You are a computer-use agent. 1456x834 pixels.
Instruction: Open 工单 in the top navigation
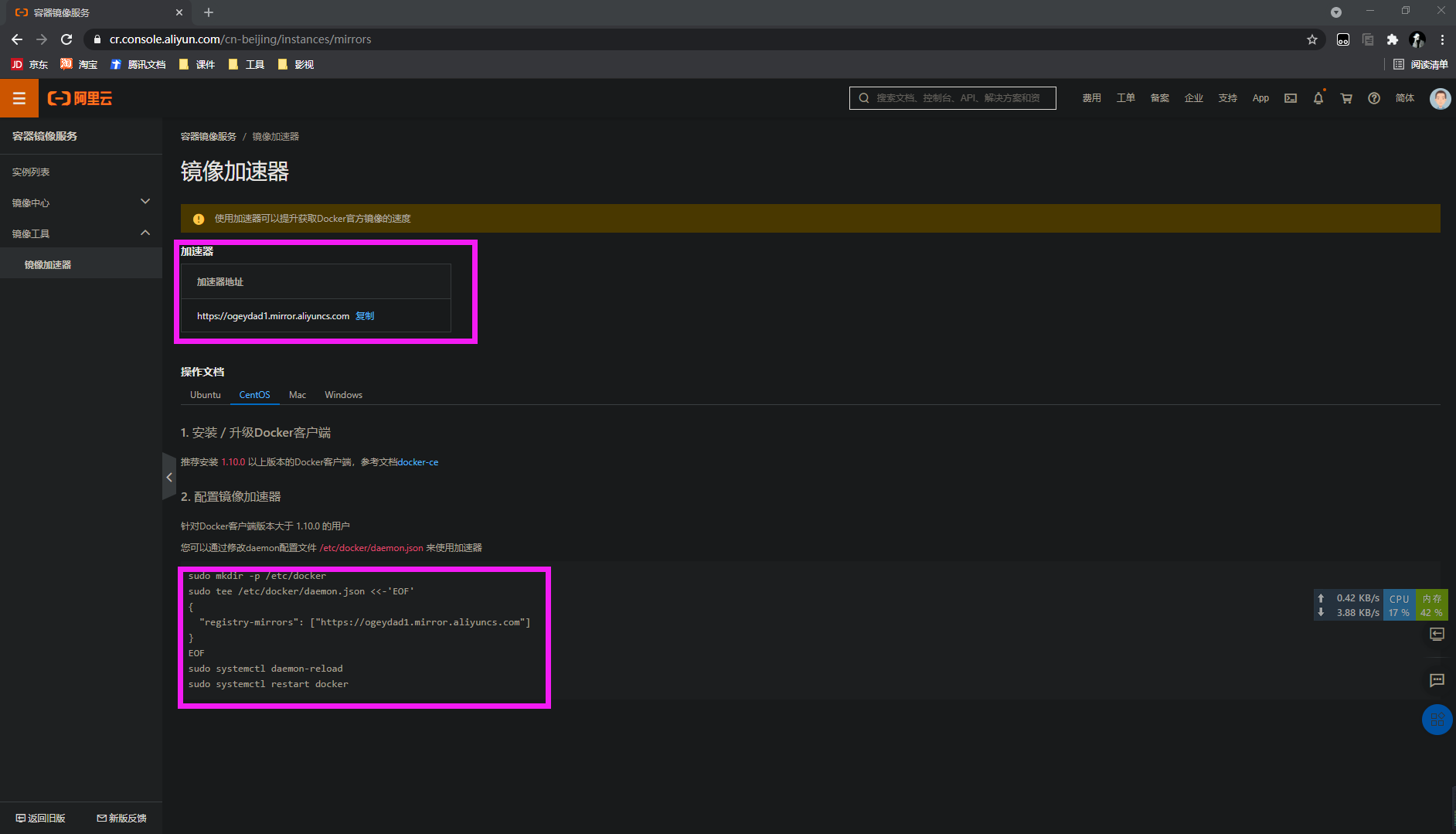tap(1125, 98)
